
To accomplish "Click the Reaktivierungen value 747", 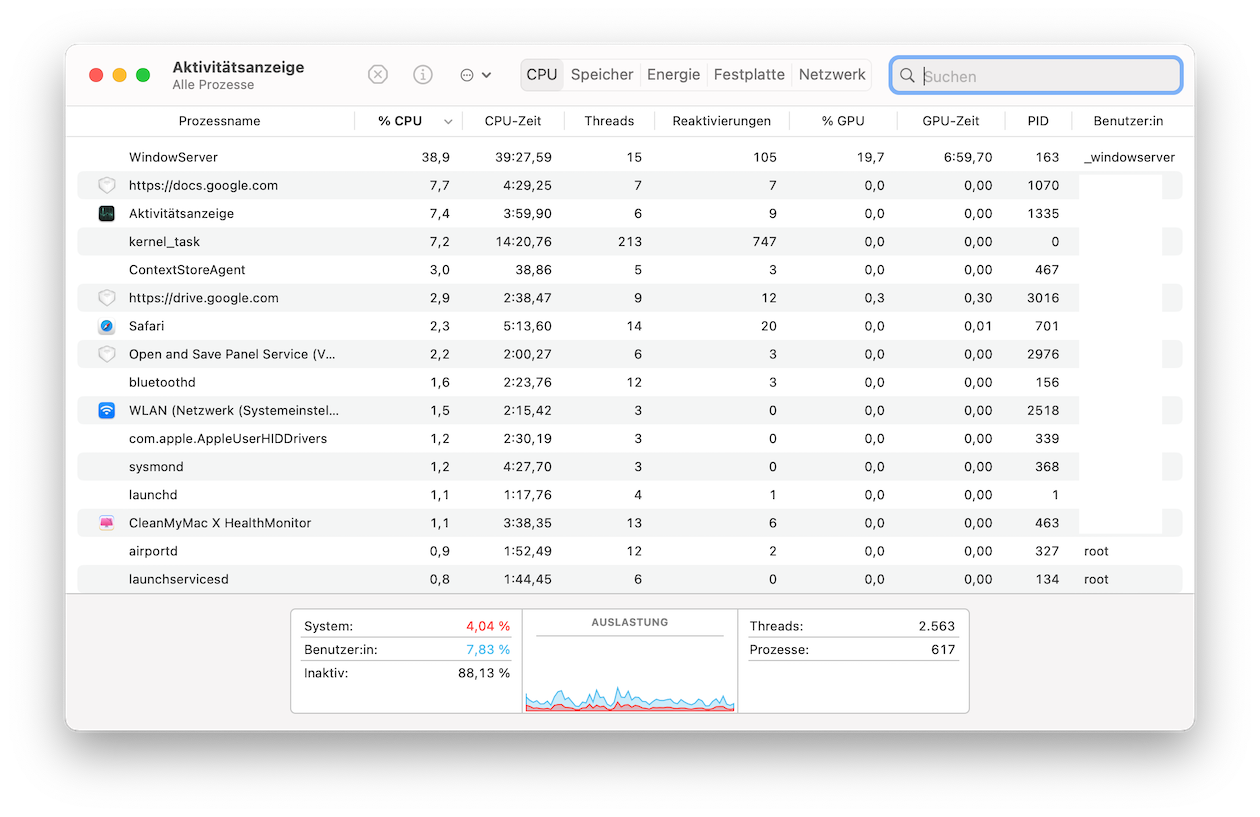I will 763,241.
